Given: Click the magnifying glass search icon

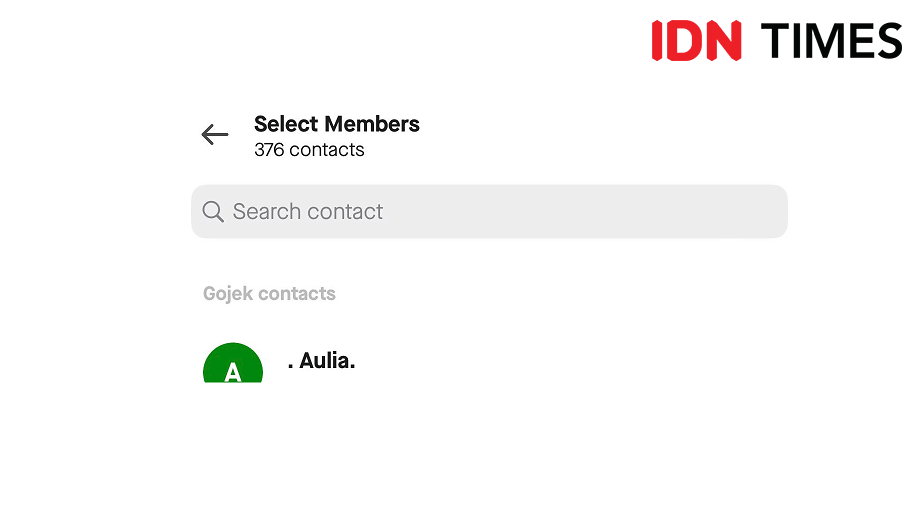Looking at the screenshot, I should [x=212, y=212].
